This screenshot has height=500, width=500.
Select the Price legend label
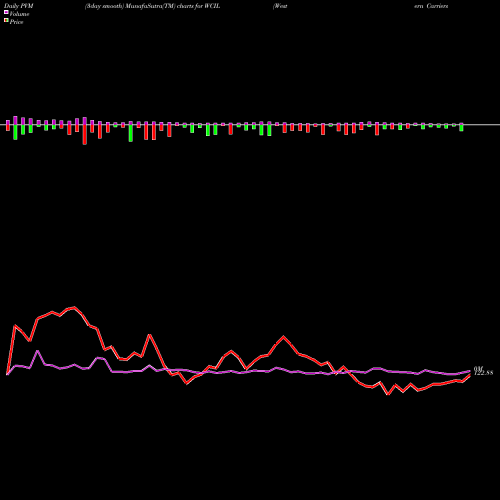click(x=16, y=22)
